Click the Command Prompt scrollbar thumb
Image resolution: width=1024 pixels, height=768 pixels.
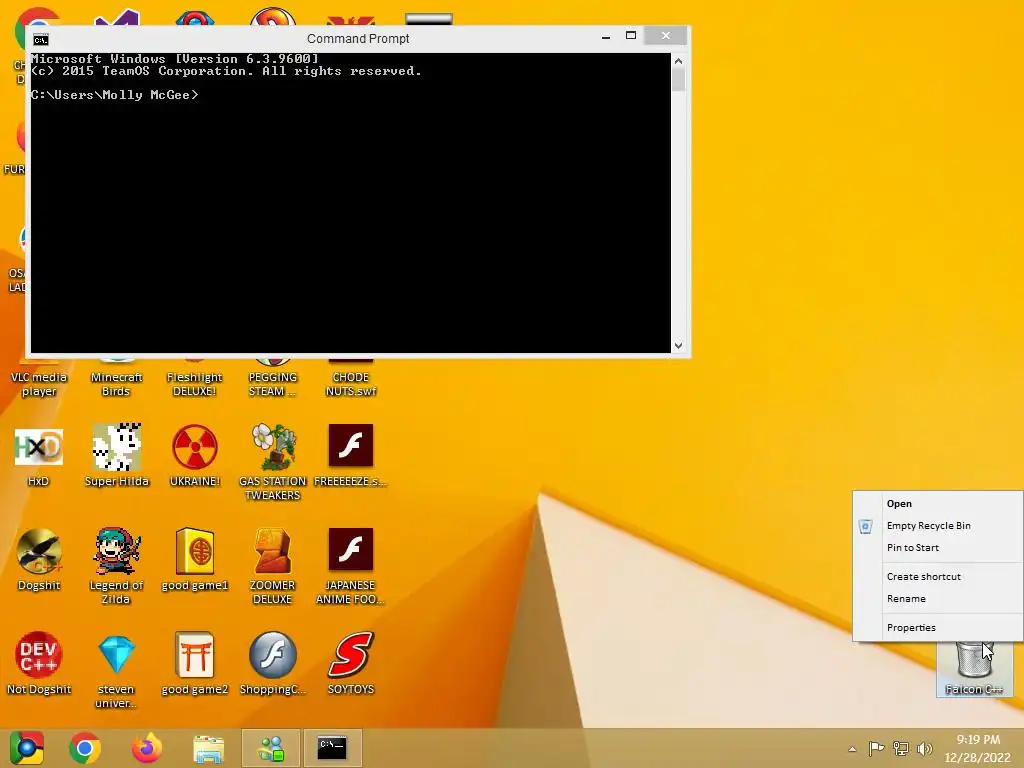[x=679, y=80]
